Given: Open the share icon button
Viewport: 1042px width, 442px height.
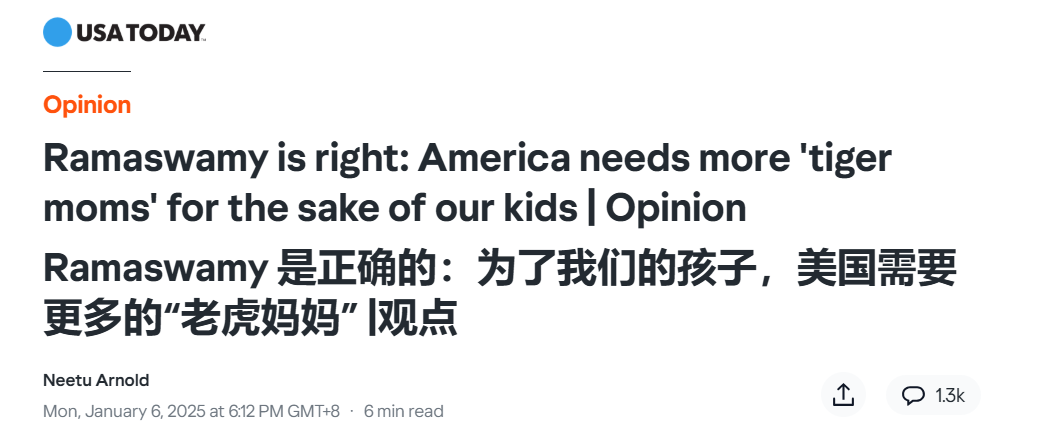Looking at the screenshot, I should [x=843, y=395].
